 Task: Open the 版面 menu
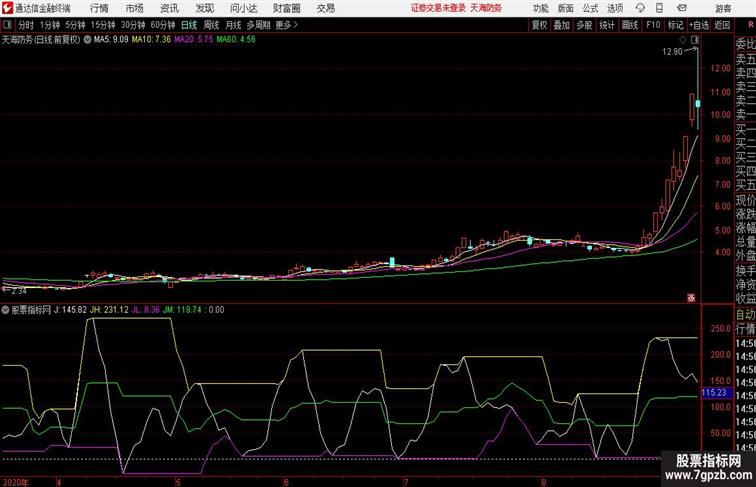(x=566, y=8)
